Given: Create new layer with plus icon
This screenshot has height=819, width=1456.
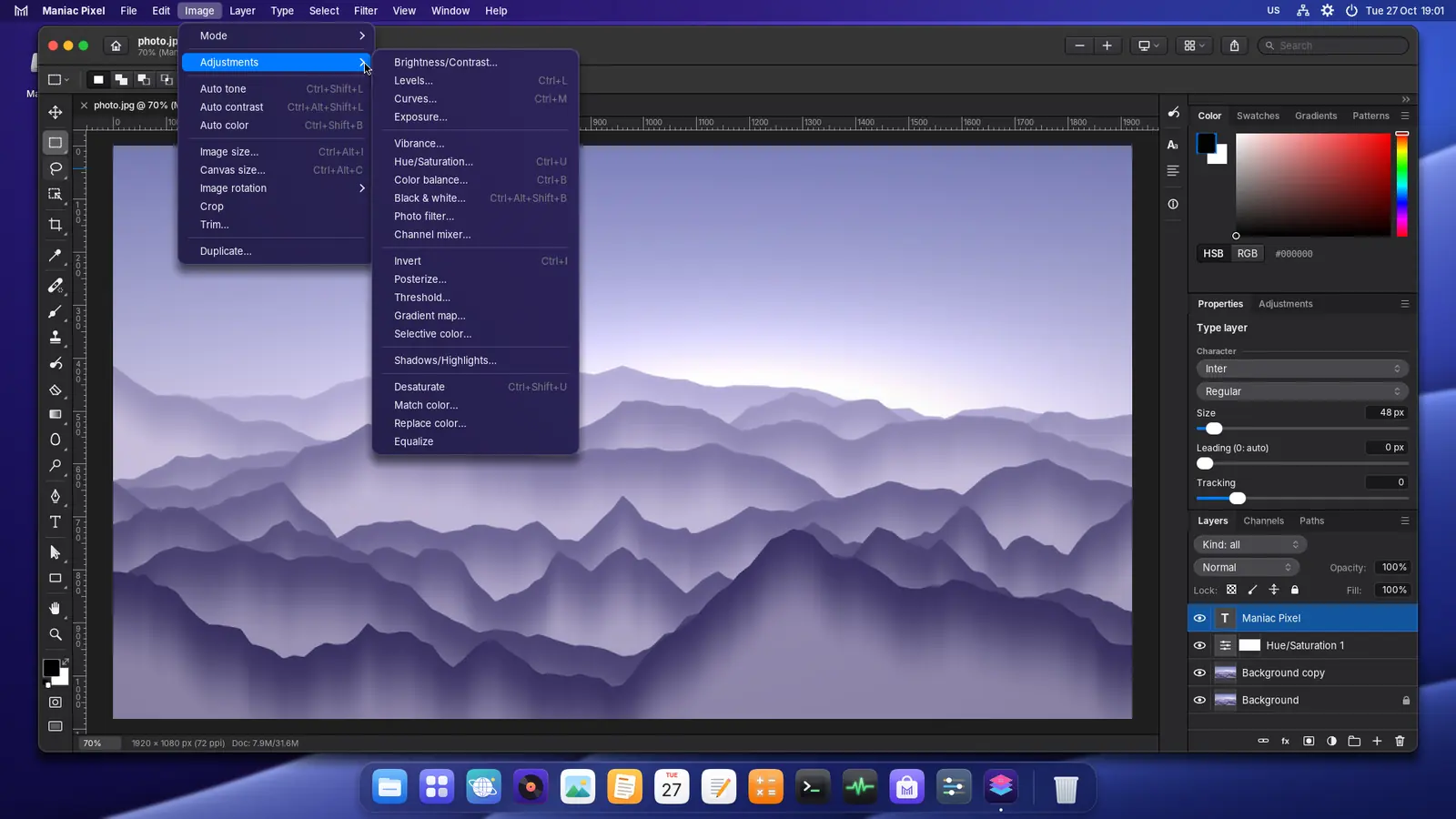Looking at the screenshot, I should (1377, 741).
